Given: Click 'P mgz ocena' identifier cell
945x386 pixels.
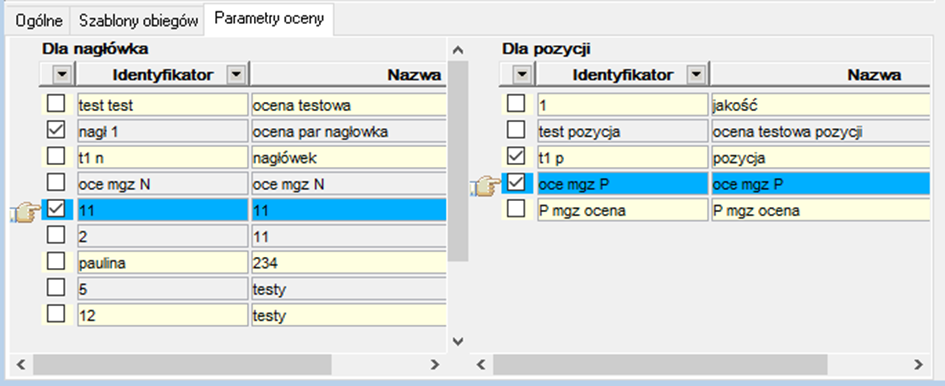Looking at the screenshot, I should 623,210.
